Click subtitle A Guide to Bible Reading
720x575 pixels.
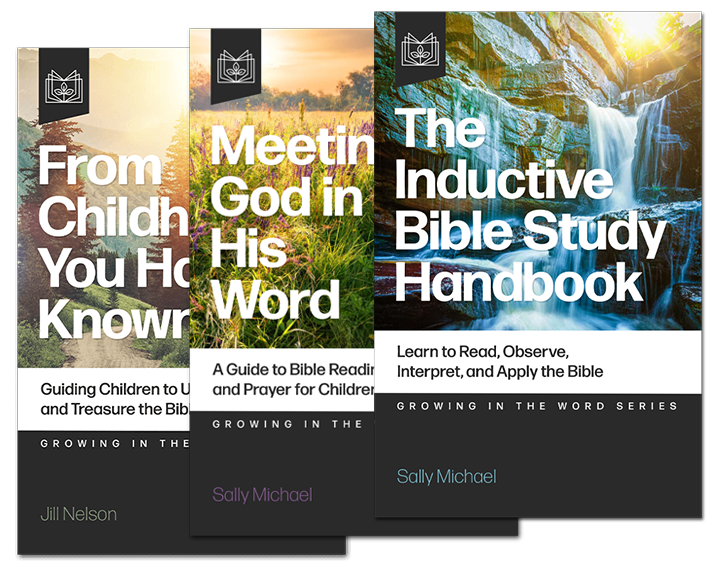coord(293,379)
